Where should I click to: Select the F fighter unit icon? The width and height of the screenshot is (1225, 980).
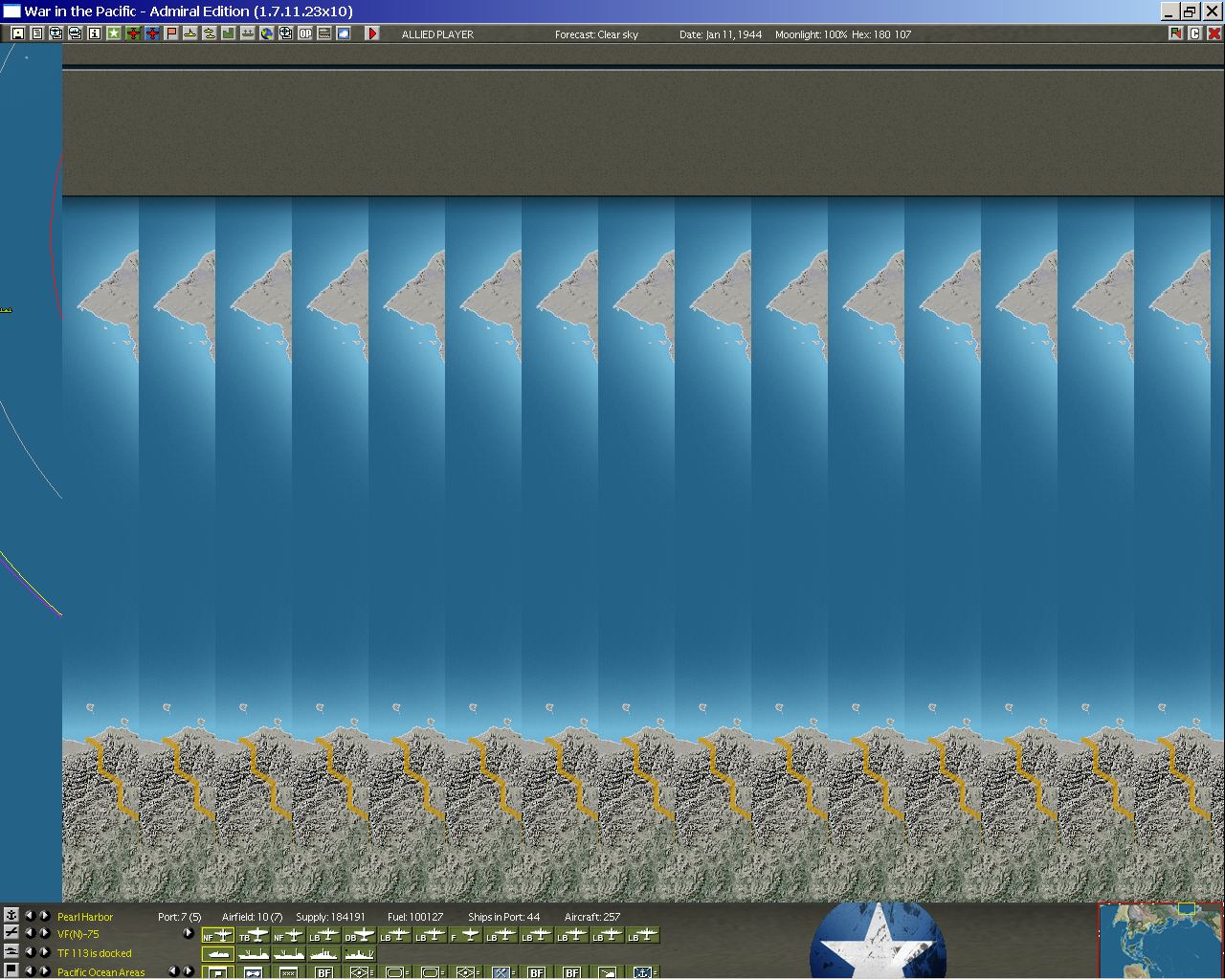coord(466,935)
